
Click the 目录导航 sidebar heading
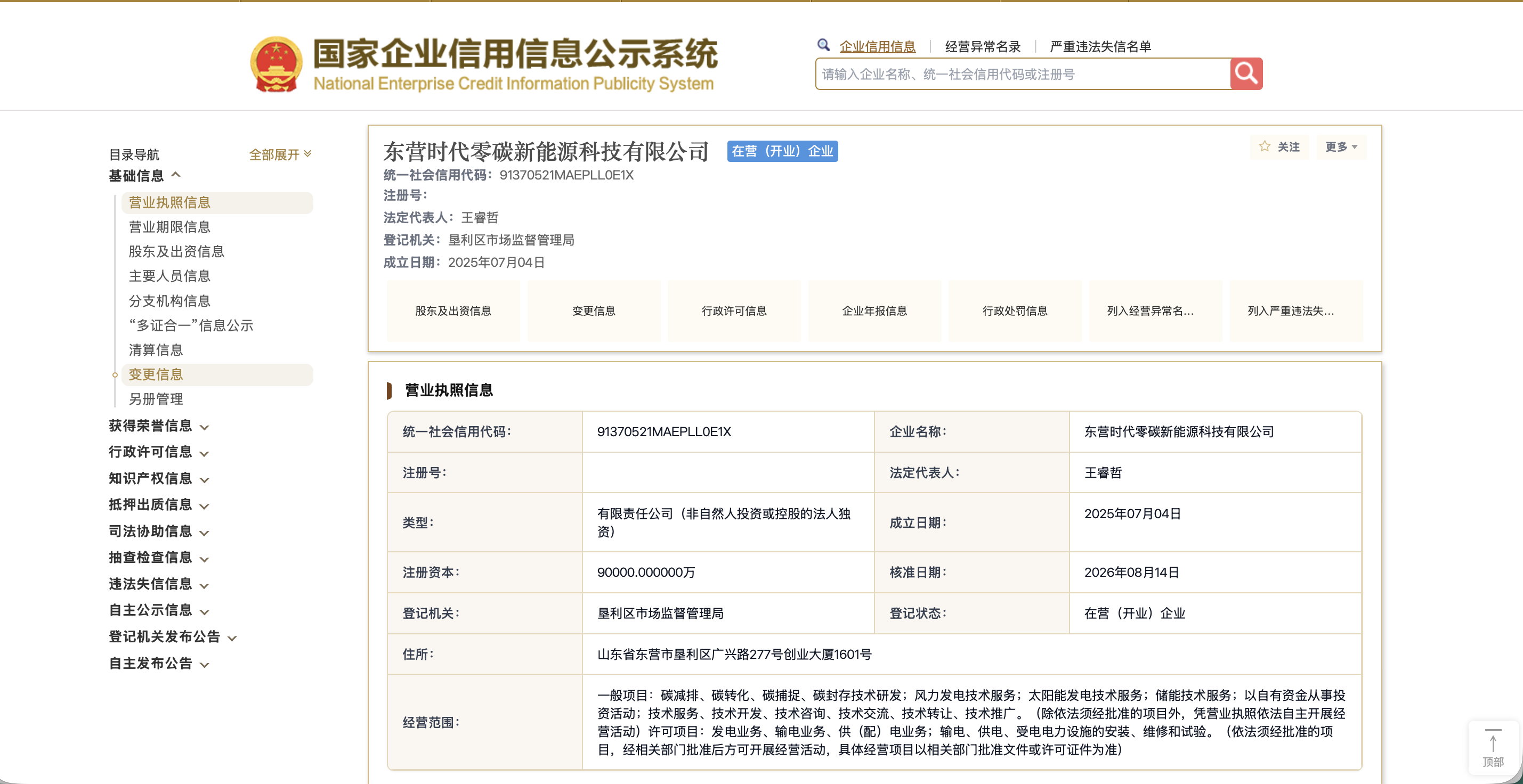(x=134, y=154)
